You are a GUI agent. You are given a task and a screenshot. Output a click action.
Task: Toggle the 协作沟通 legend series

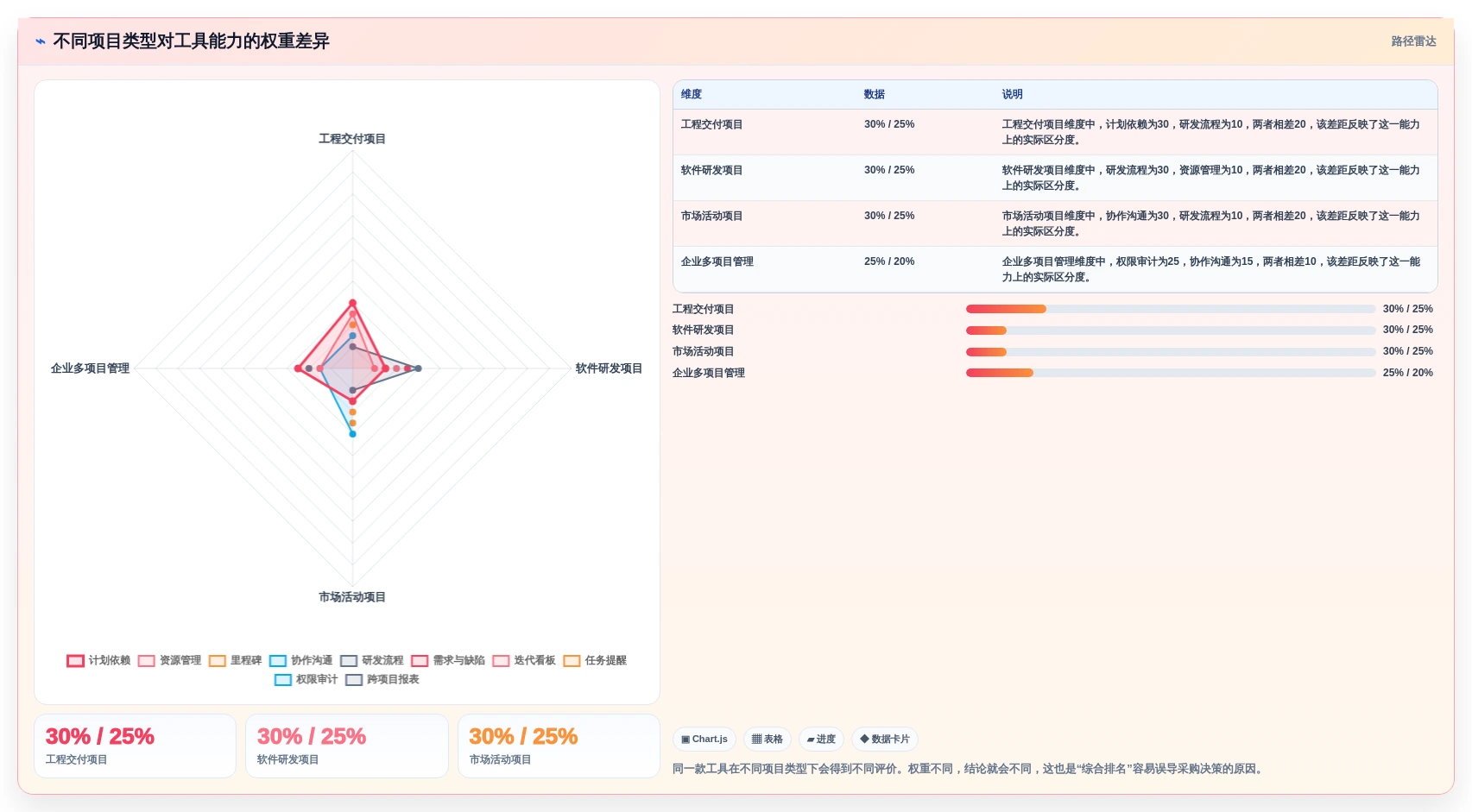coord(300,660)
